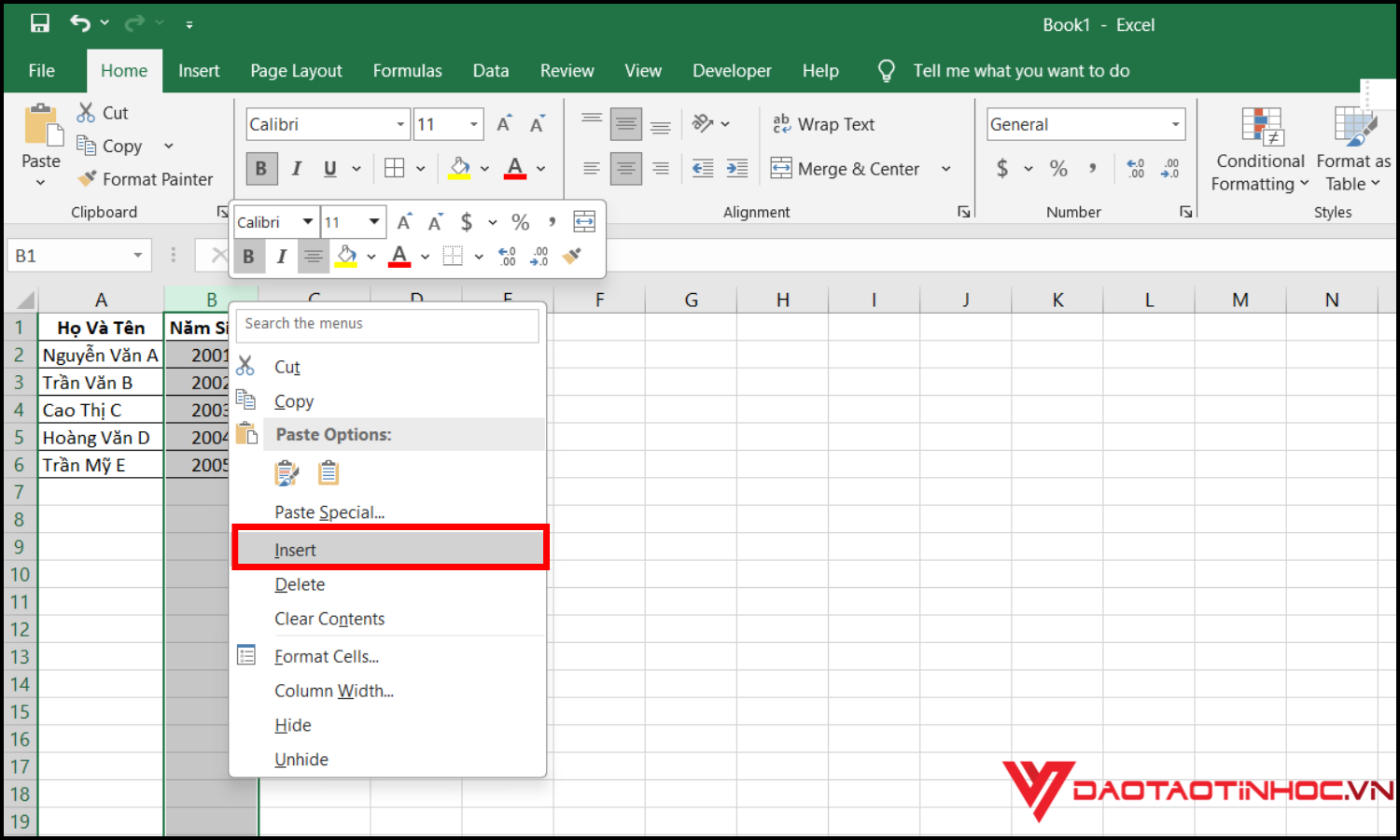
Task: Open Conditional Formatting options
Action: click(x=1259, y=149)
